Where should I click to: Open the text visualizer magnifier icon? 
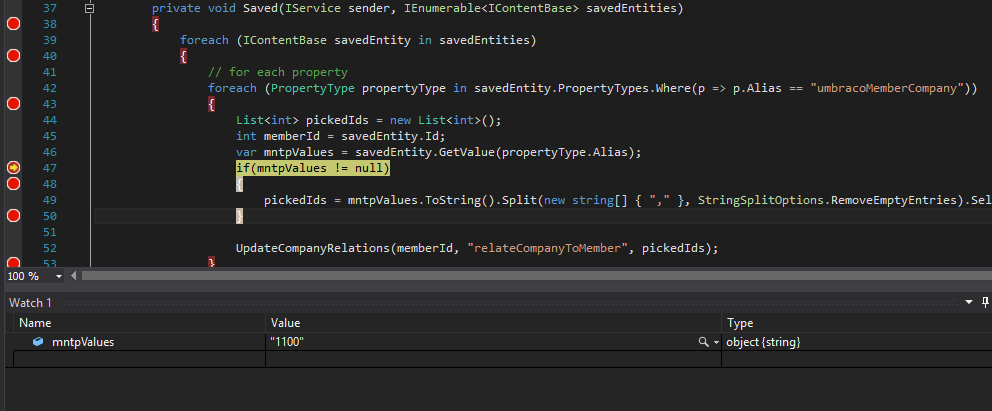pos(703,342)
